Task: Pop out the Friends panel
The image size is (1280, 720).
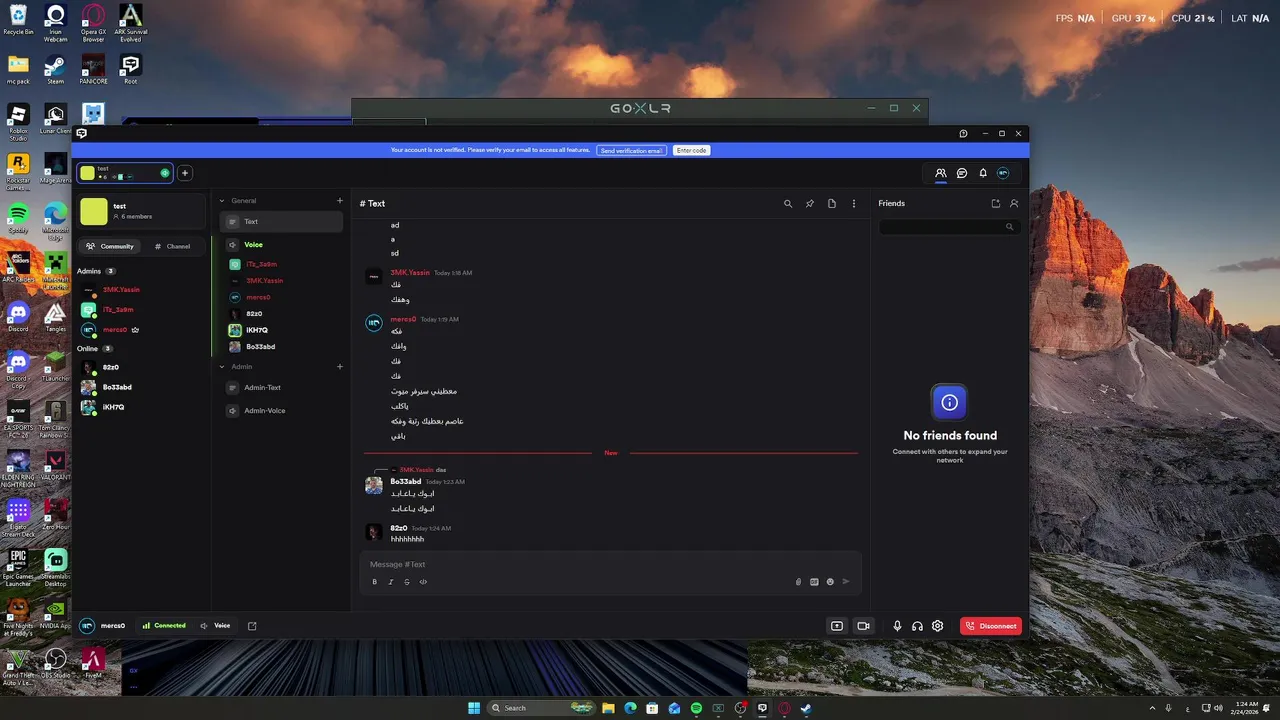Action: (996, 203)
